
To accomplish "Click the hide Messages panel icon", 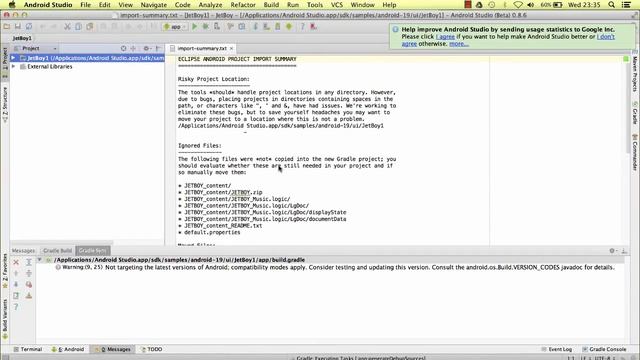I will pyautogui.click(x=624, y=251).
